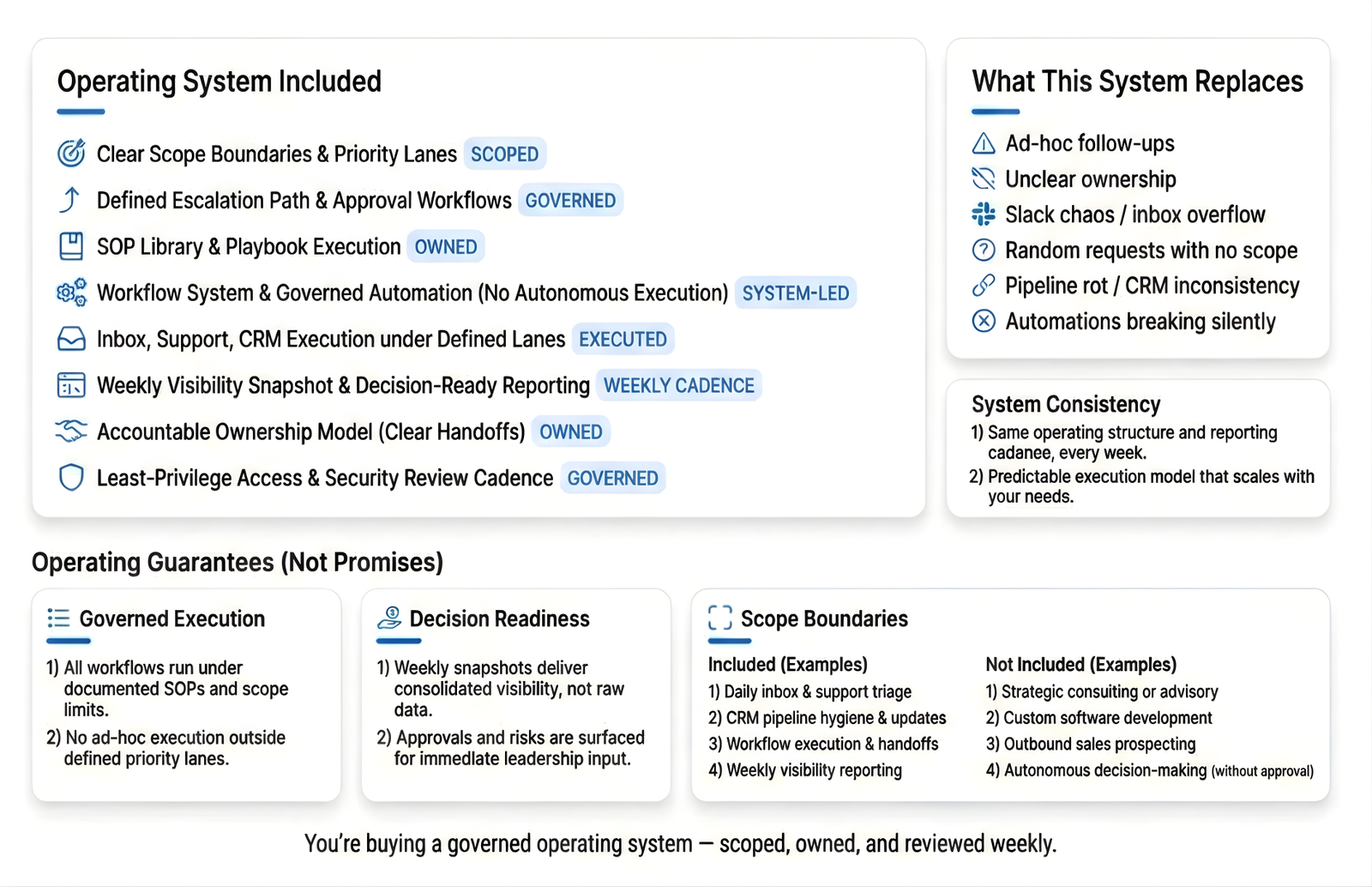The height and width of the screenshot is (887, 1372).
Task: Click the handshake icon for Accountable Ownership
Action: (71, 431)
